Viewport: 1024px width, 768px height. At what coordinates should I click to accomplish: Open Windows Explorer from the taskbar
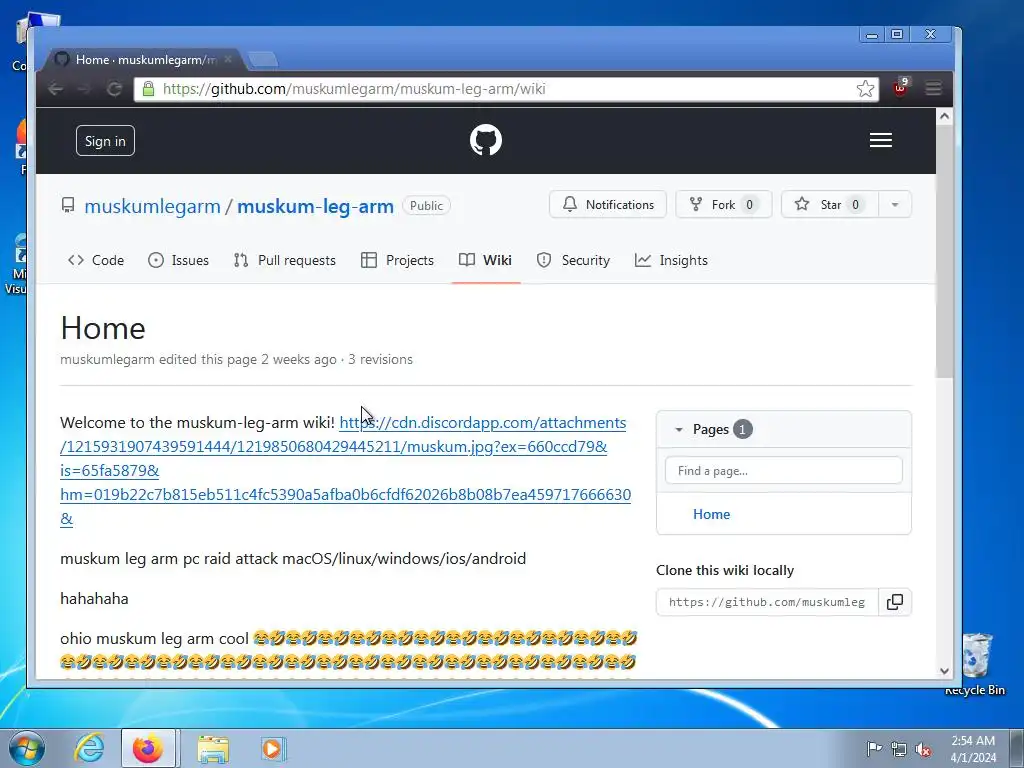pos(213,748)
